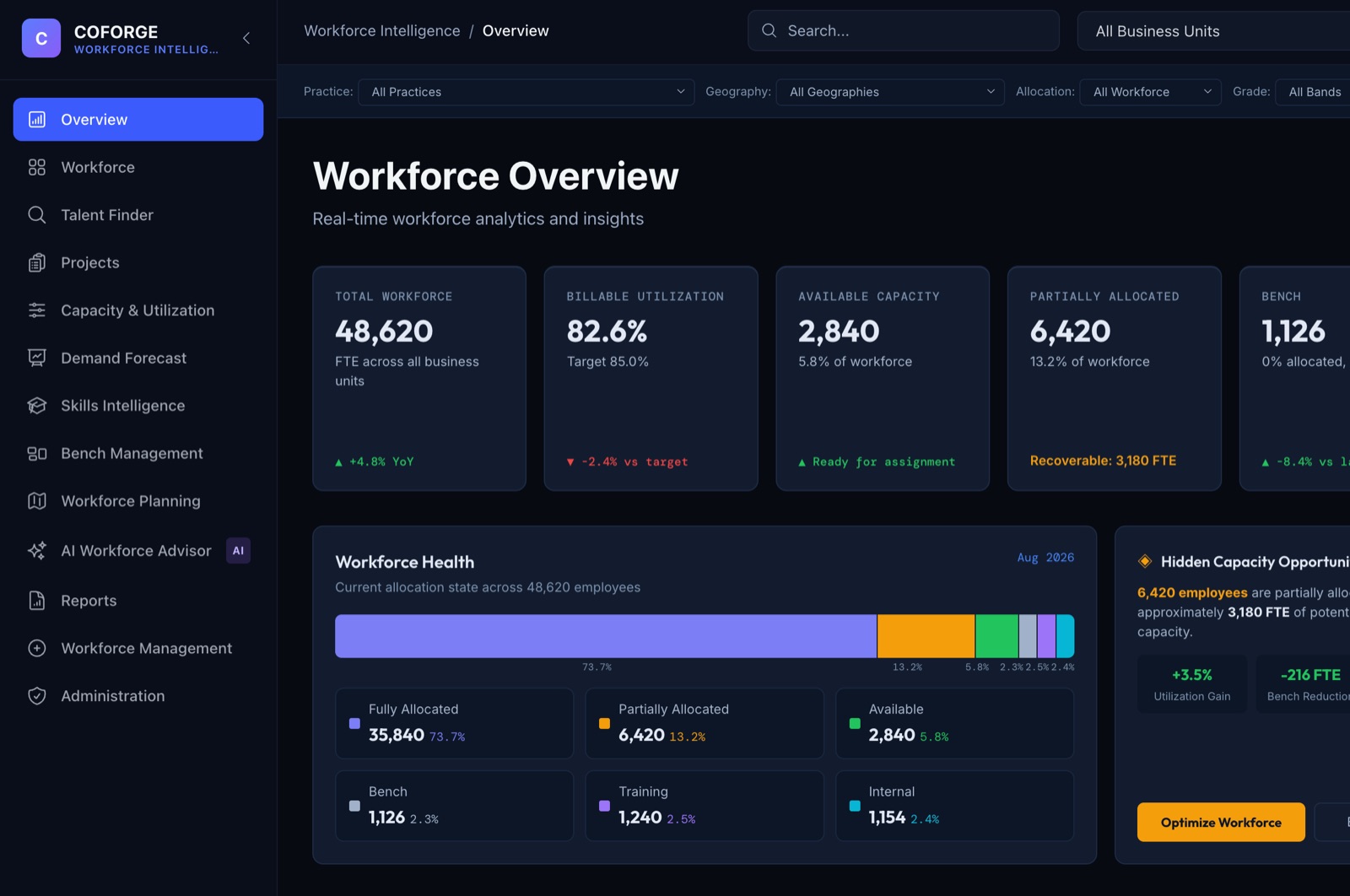Click the Reports document icon
Image resolution: width=1350 pixels, height=896 pixels.
point(37,601)
